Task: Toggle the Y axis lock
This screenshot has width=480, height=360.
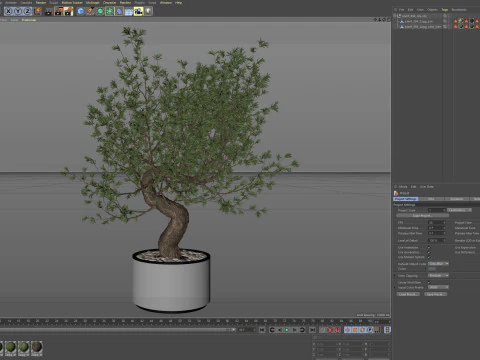Action: (x=18, y=11)
